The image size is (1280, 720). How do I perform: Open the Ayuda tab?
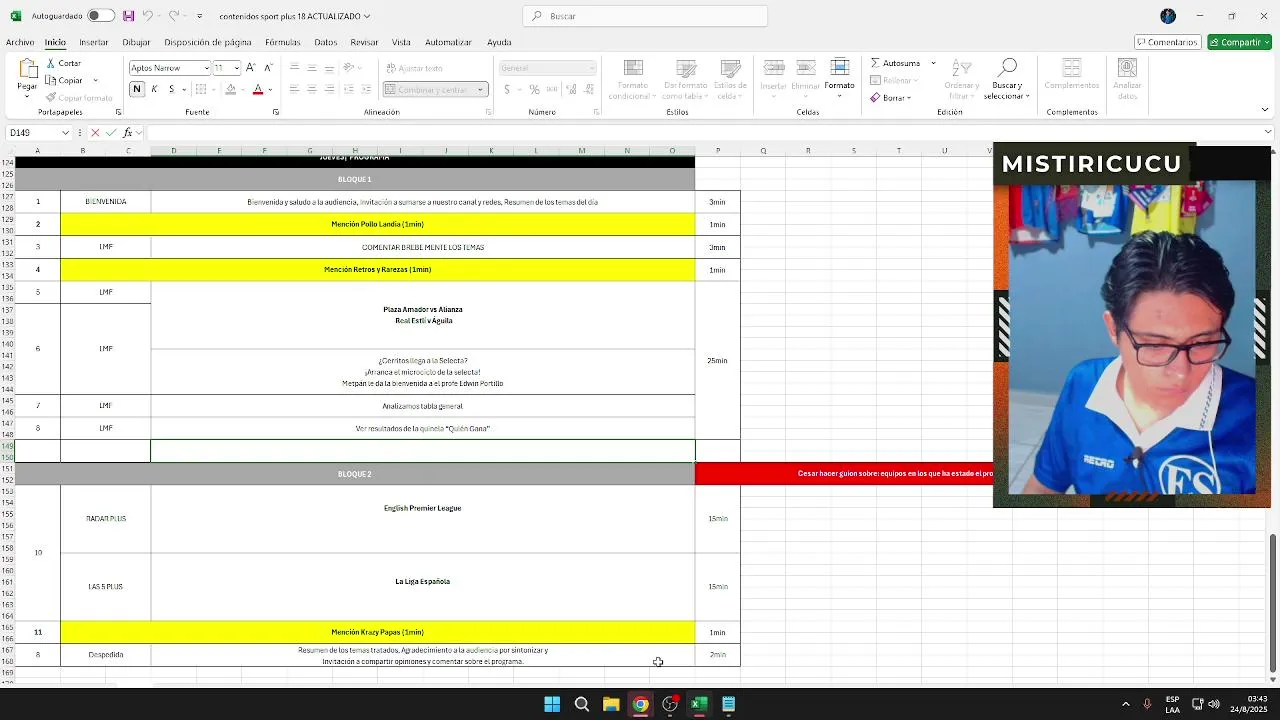click(x=499, y=42)
